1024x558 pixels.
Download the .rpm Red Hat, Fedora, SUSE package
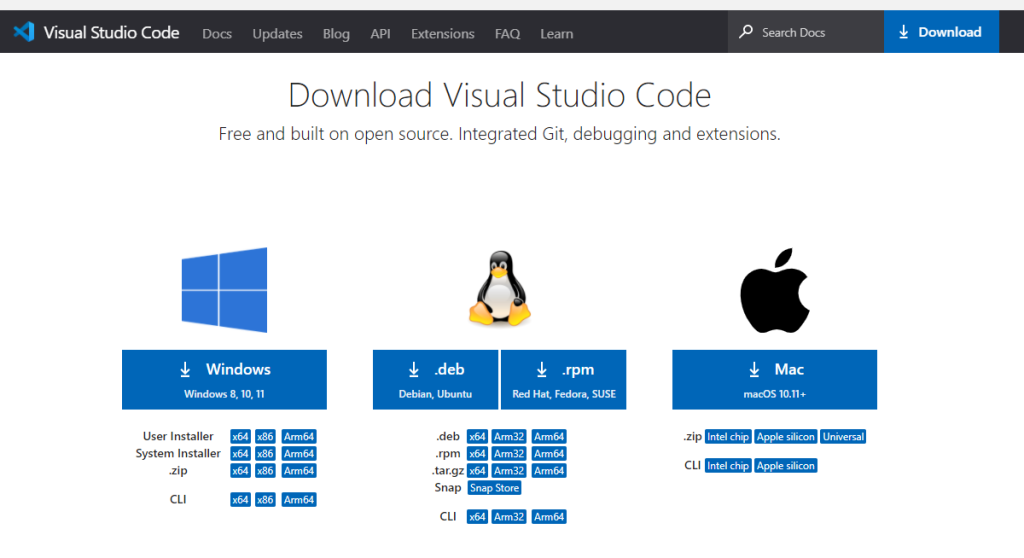tap(564, 380)
